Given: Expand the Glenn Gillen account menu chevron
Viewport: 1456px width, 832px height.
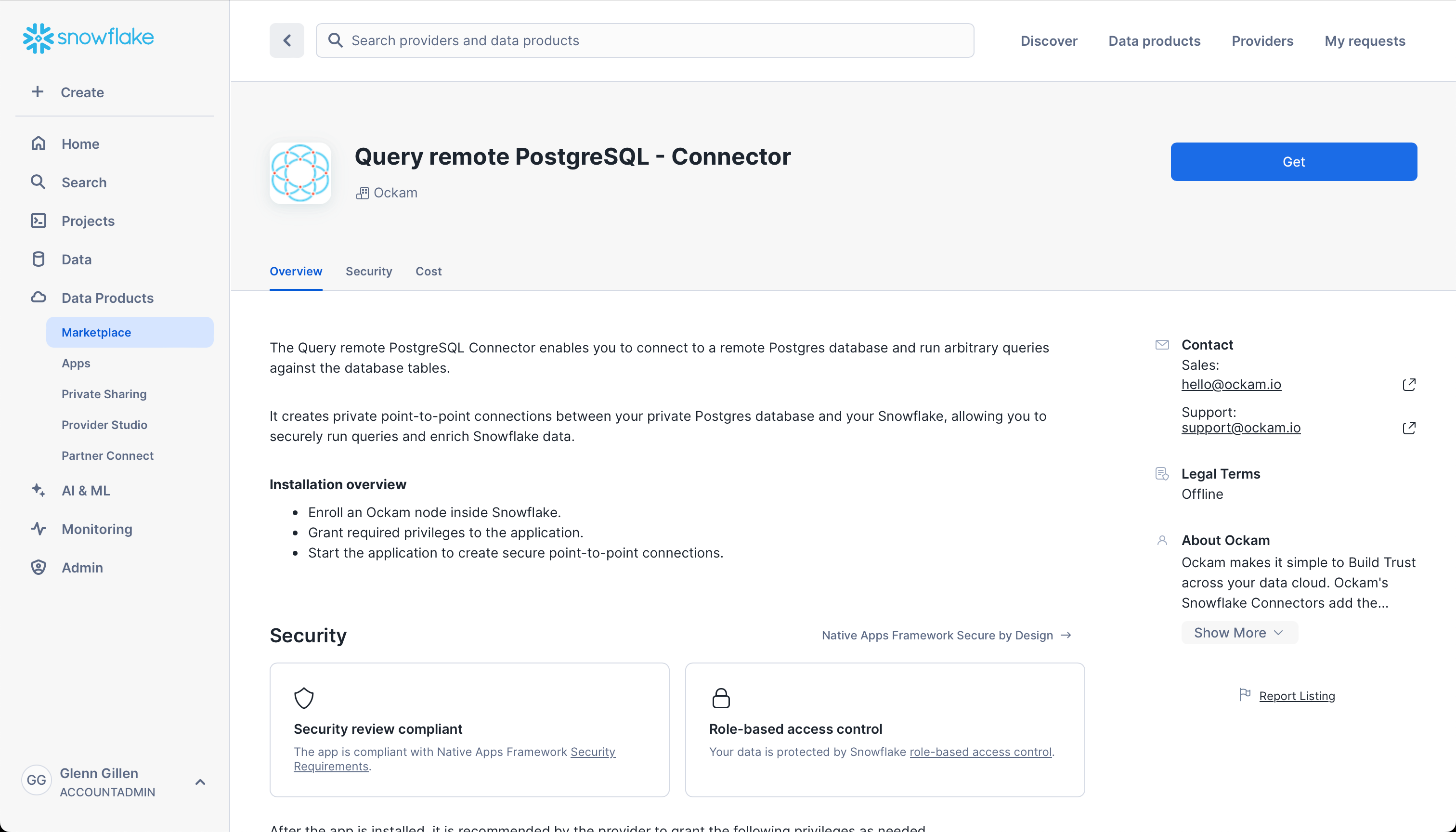Looking at the screenshot, I should [200, 782].
